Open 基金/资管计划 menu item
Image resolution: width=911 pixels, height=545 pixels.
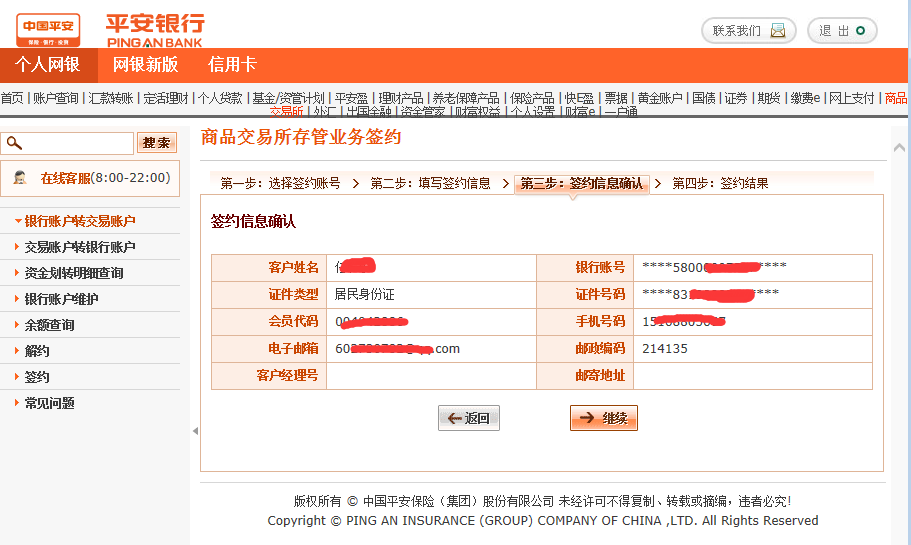(x=288, y=98)
